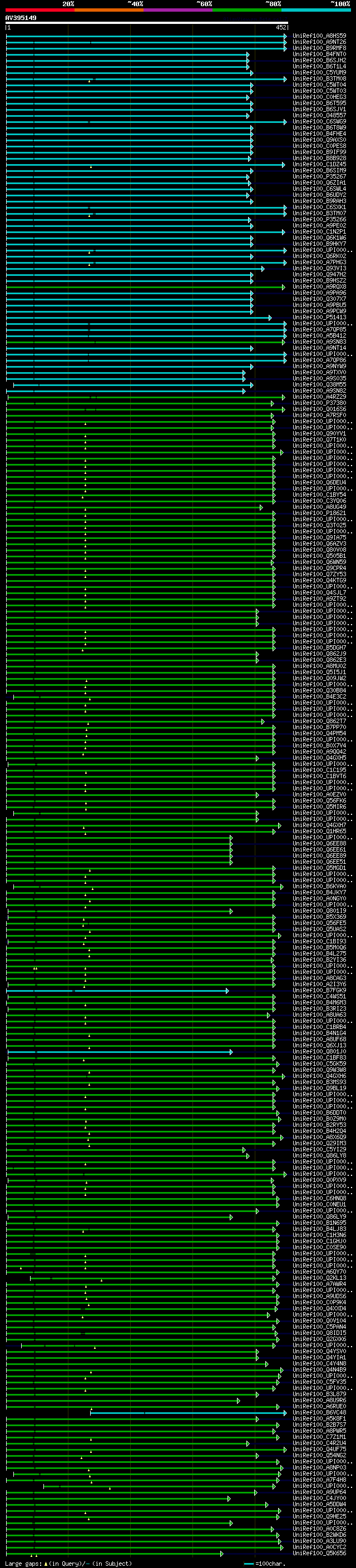Click the UniRef100_C6HNQ8 label

click(x=319, y=1199)
